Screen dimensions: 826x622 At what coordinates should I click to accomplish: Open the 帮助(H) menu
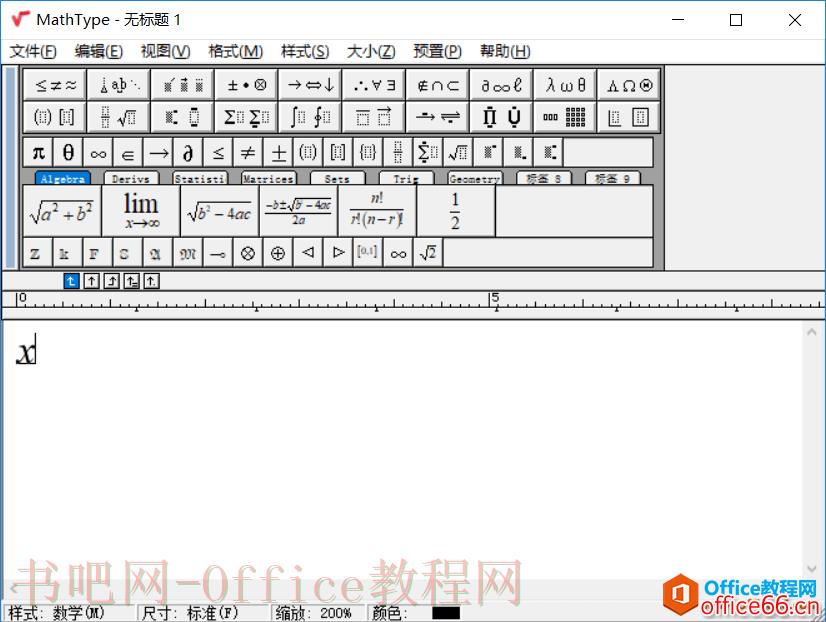click(505, 51)
